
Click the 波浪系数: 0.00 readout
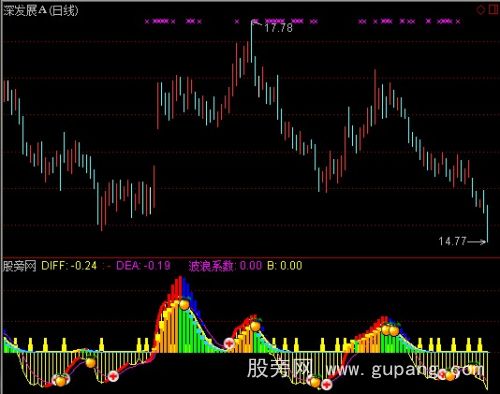coord(225,266)
